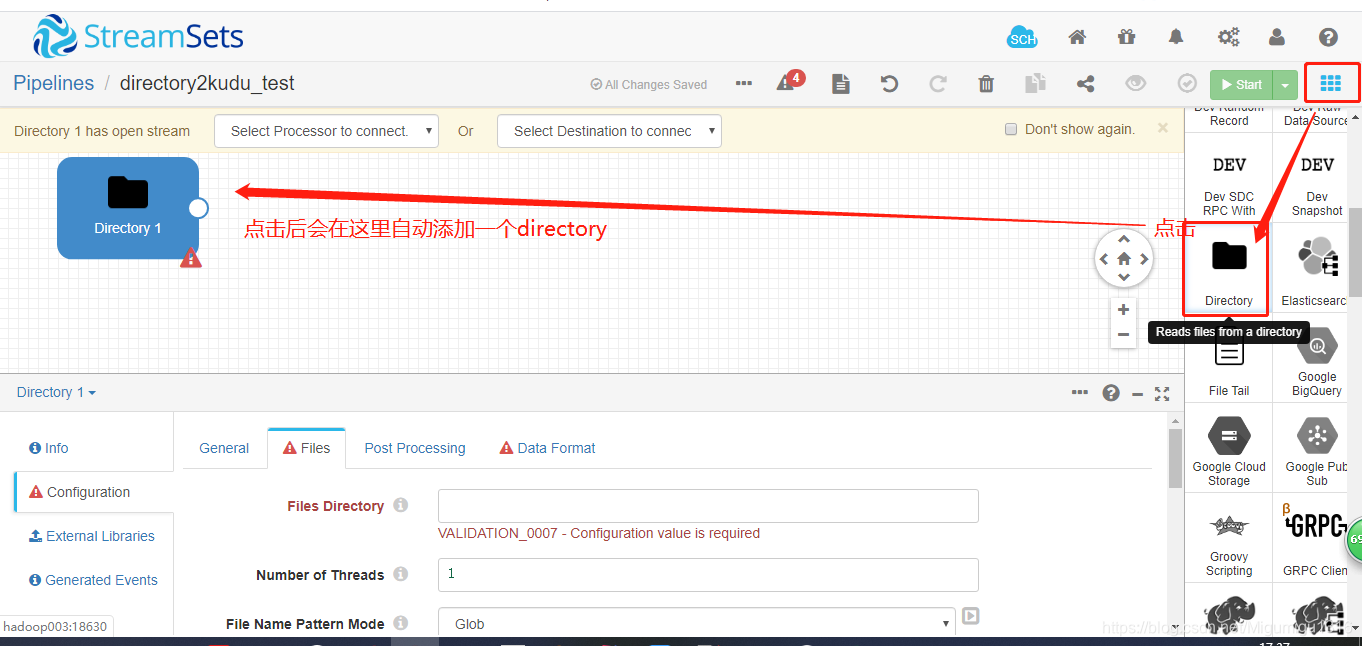Open the Data Format tab
The width and height of the screenshot is (1362, 646).
[x=556, y=448]
